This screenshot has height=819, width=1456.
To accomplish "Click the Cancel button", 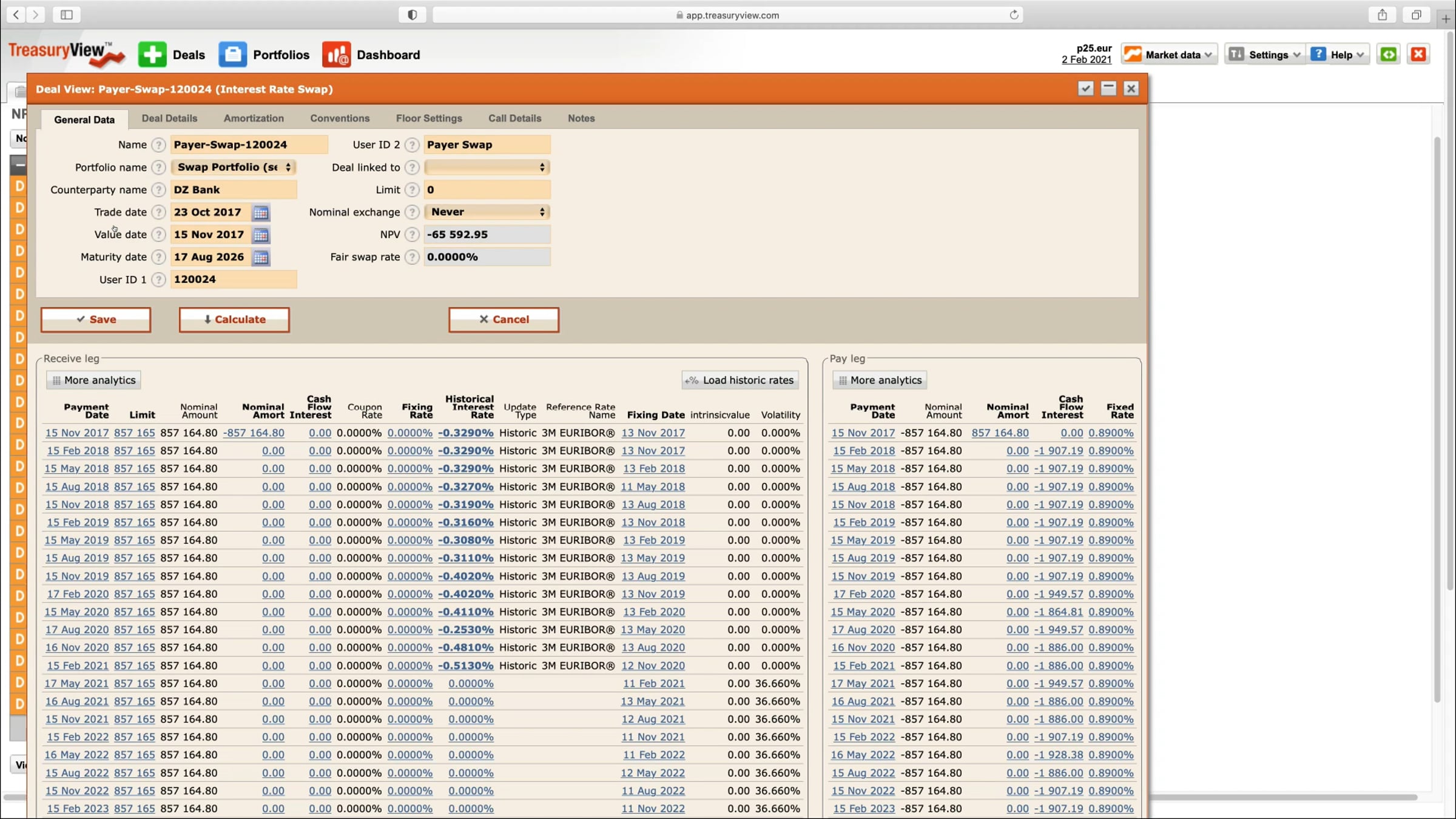I will coord(504,320).
